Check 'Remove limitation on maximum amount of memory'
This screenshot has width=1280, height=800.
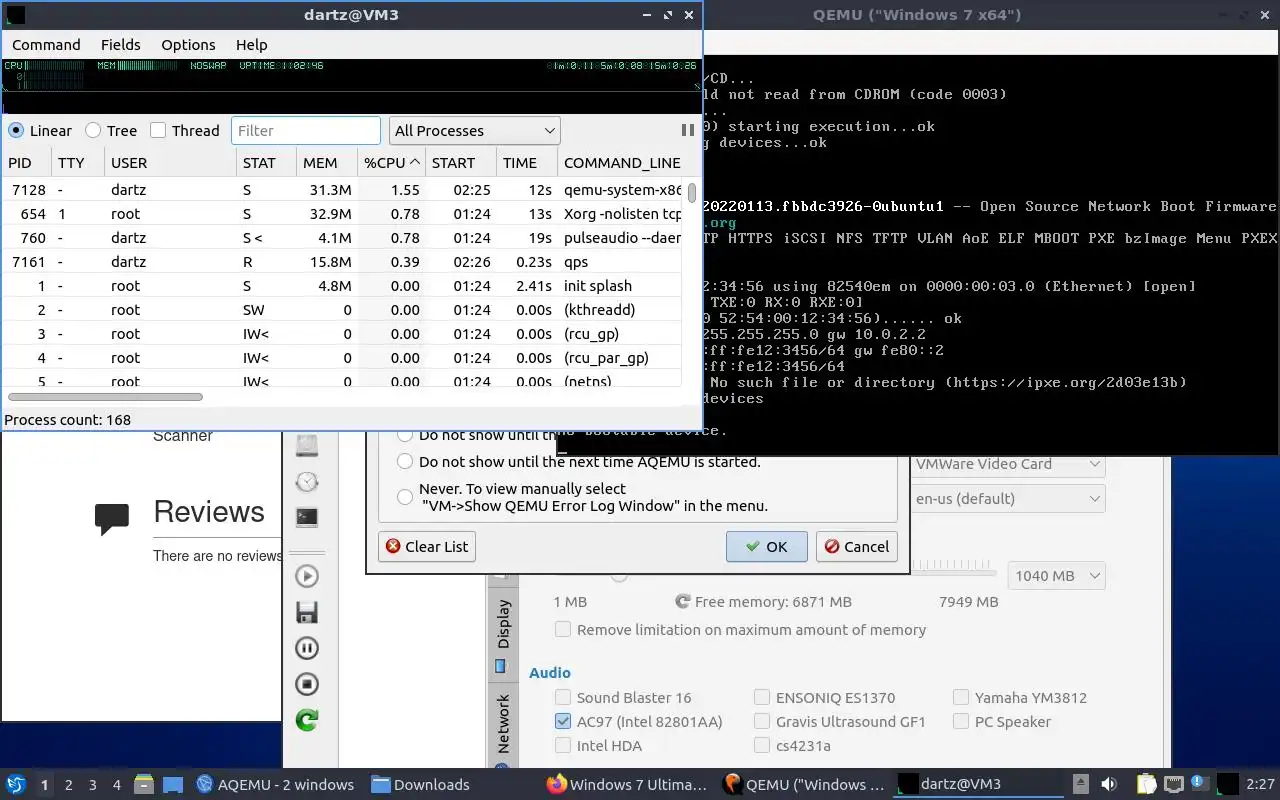point(563,630)
